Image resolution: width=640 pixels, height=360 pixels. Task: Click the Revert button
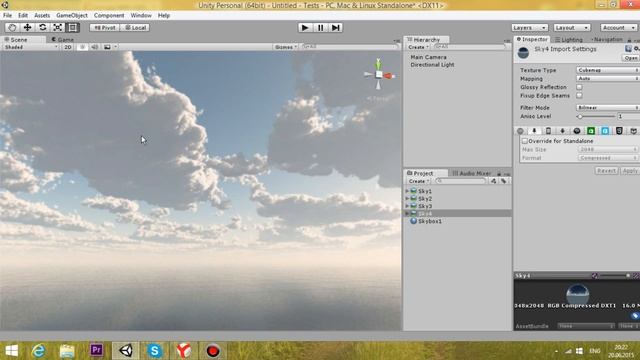click(607, 171)
